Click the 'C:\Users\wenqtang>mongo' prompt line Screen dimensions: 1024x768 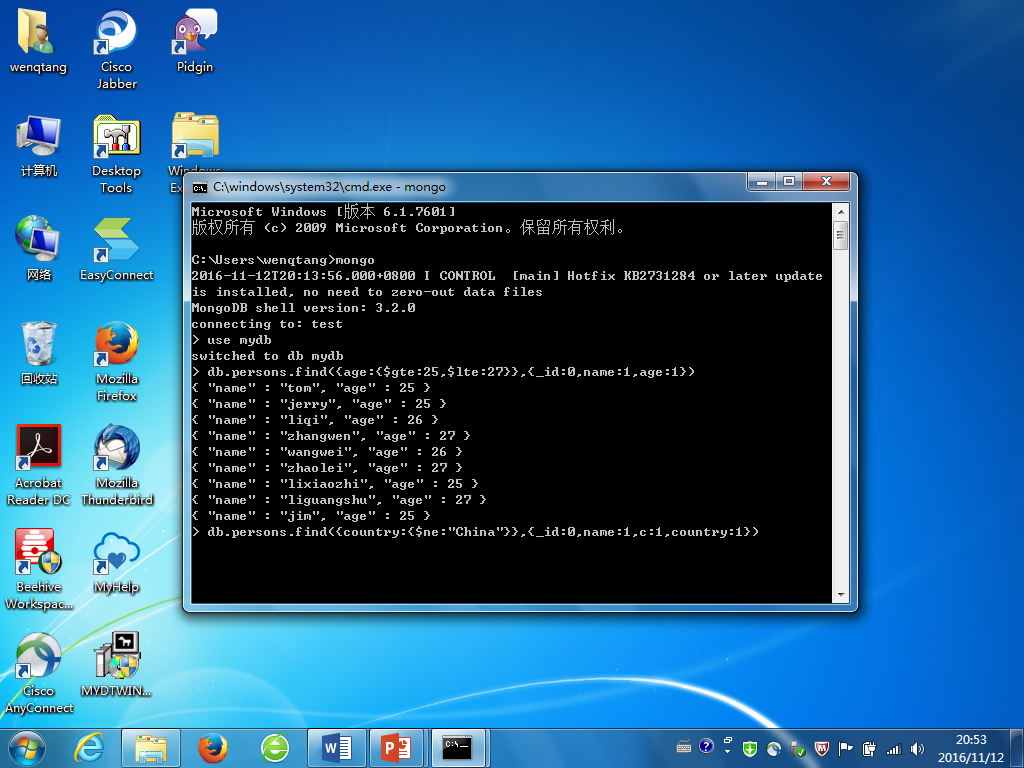283,260
